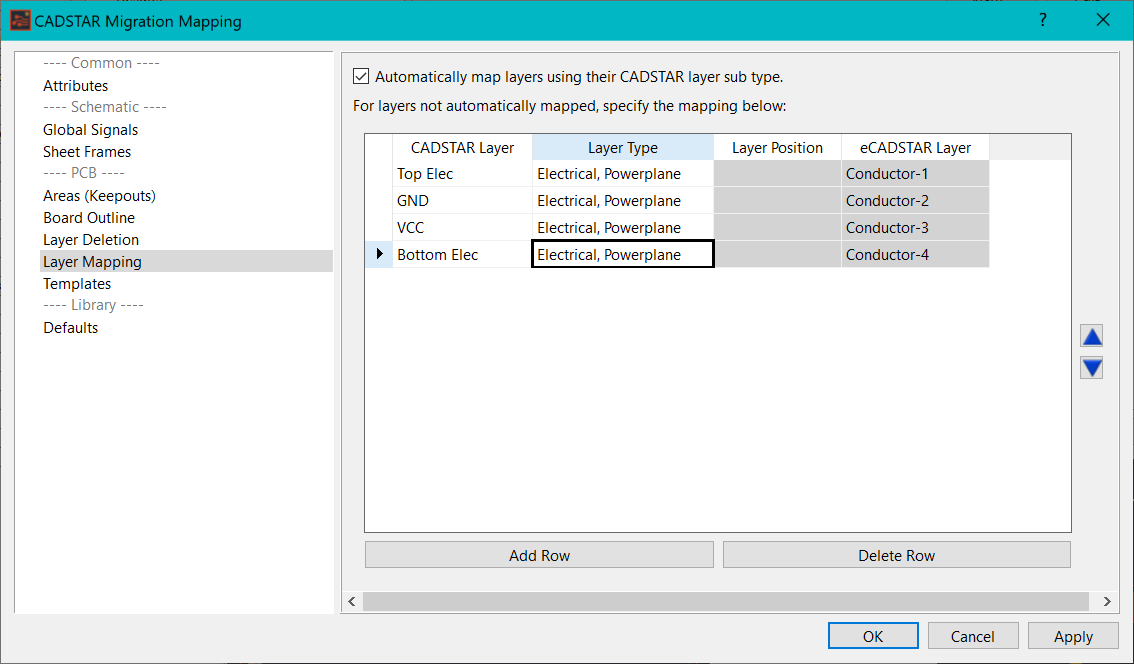
Task: Click the row selector for GND
Action: (x=379, y=200)
